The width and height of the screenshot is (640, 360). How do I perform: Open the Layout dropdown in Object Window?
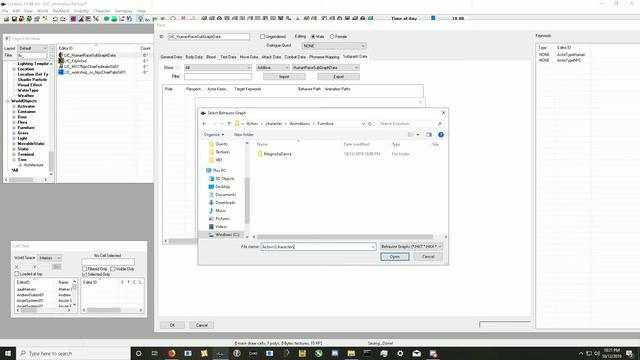click(33, 48)
